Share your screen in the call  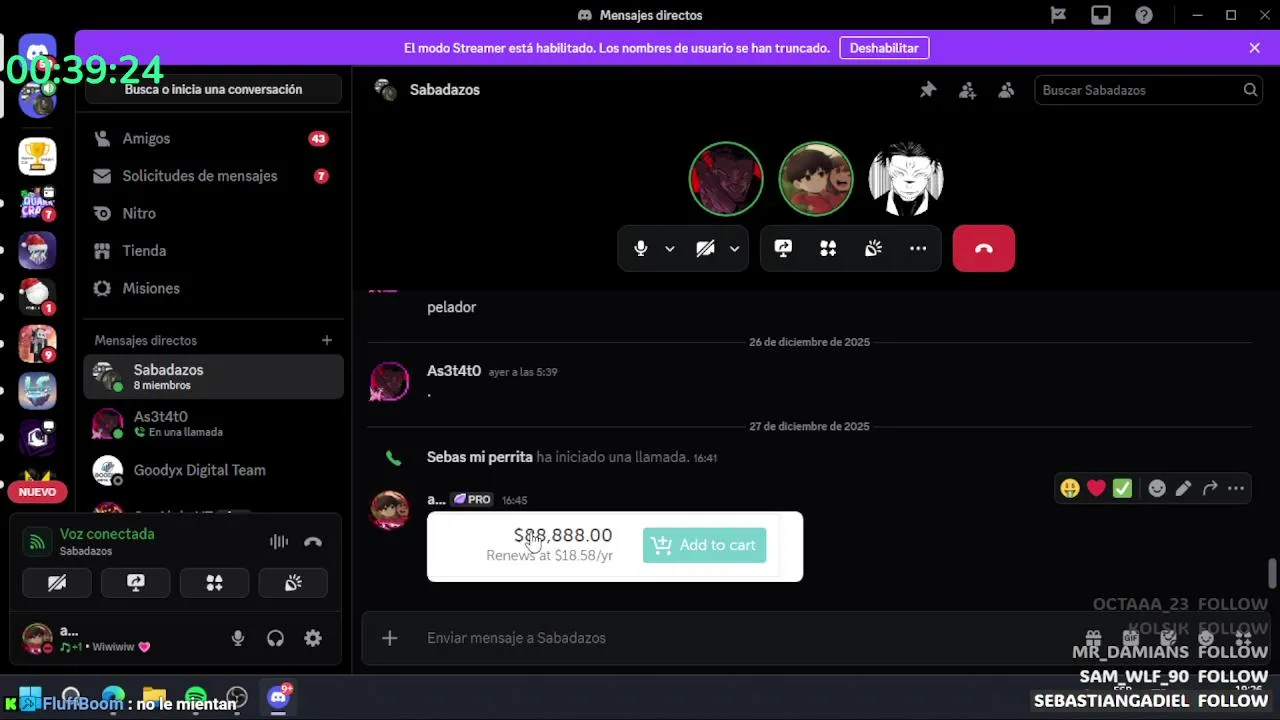point(783,249)
